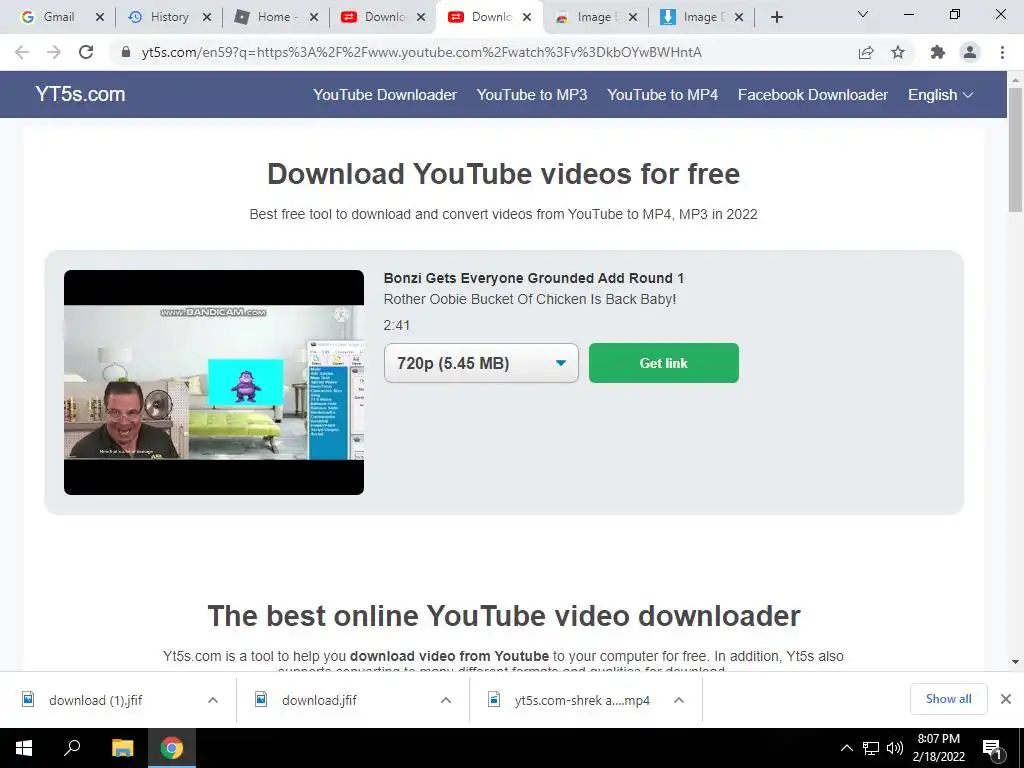
Task: Close the Home tab
Action: point(314,18)
